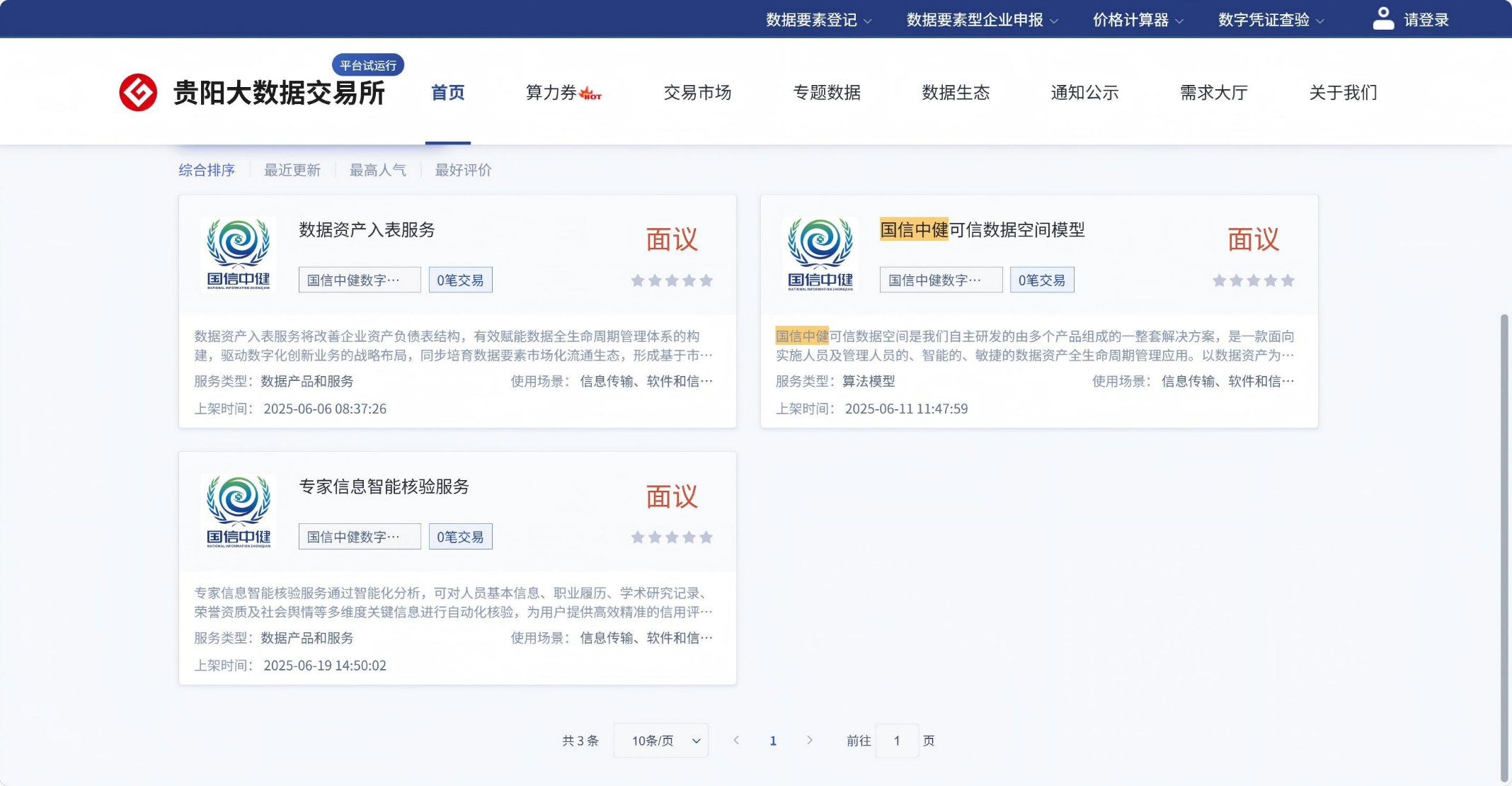Click the 请登录 login link

click(1426, 20)
